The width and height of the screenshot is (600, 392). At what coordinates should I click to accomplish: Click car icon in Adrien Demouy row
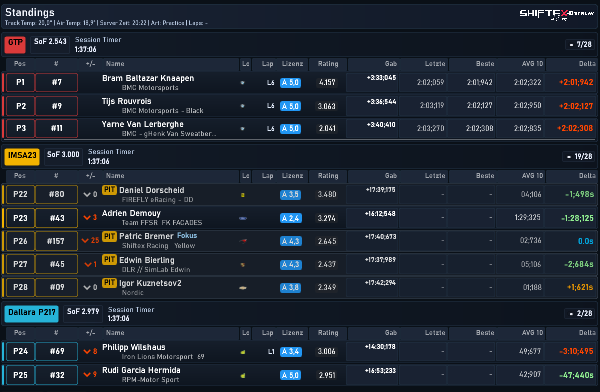pyautogui.click(x=243, y=218)
